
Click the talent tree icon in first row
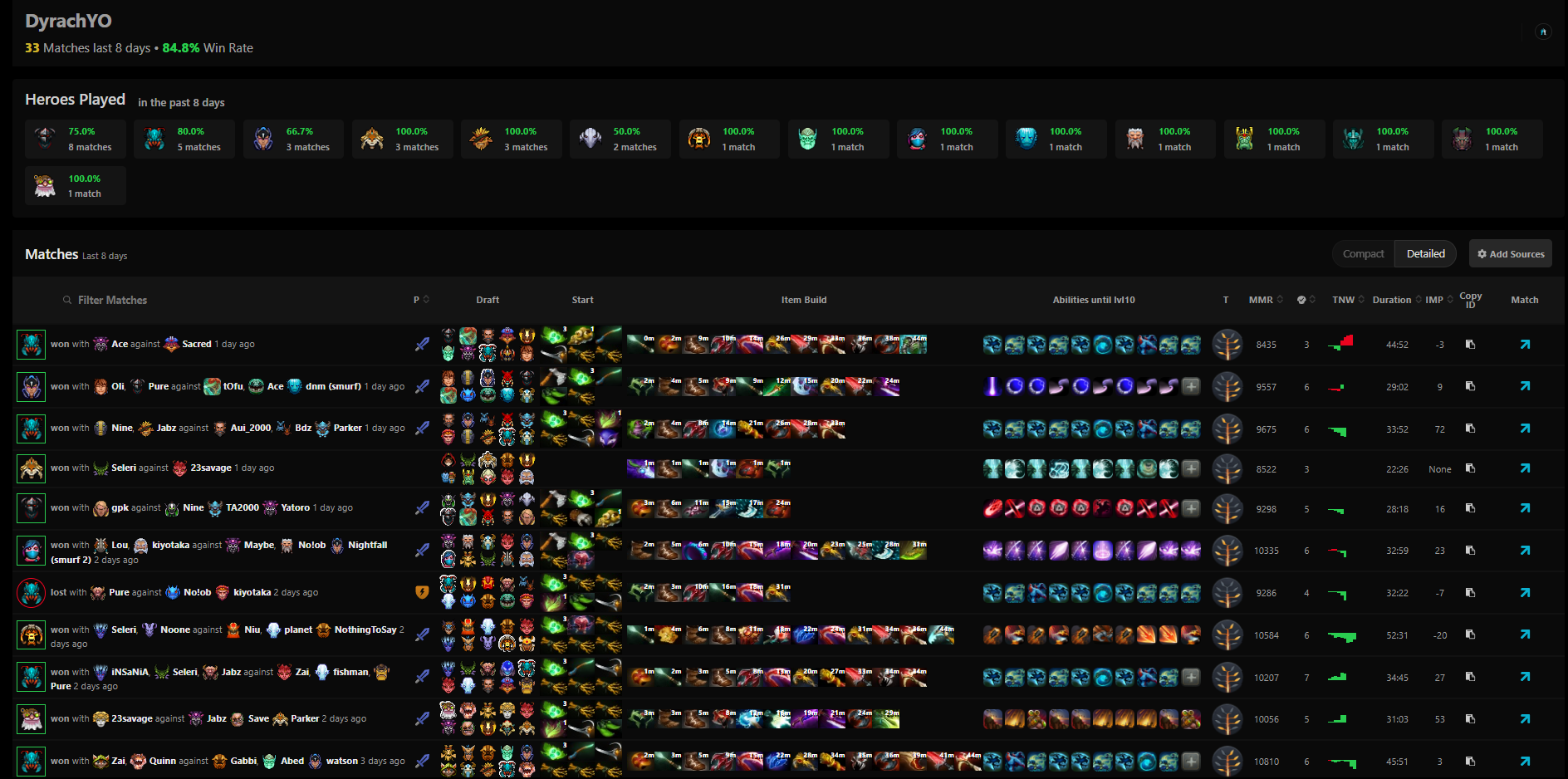[1227, 345]
